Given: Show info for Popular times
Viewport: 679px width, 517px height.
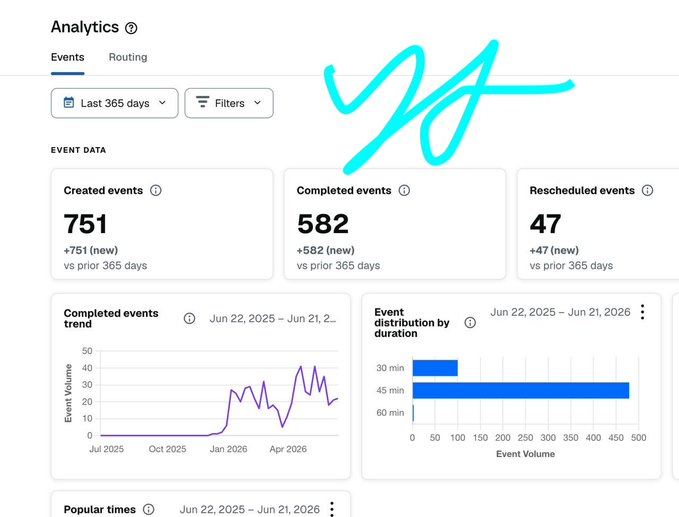Looking at the screenshot, I should (149, 509).
